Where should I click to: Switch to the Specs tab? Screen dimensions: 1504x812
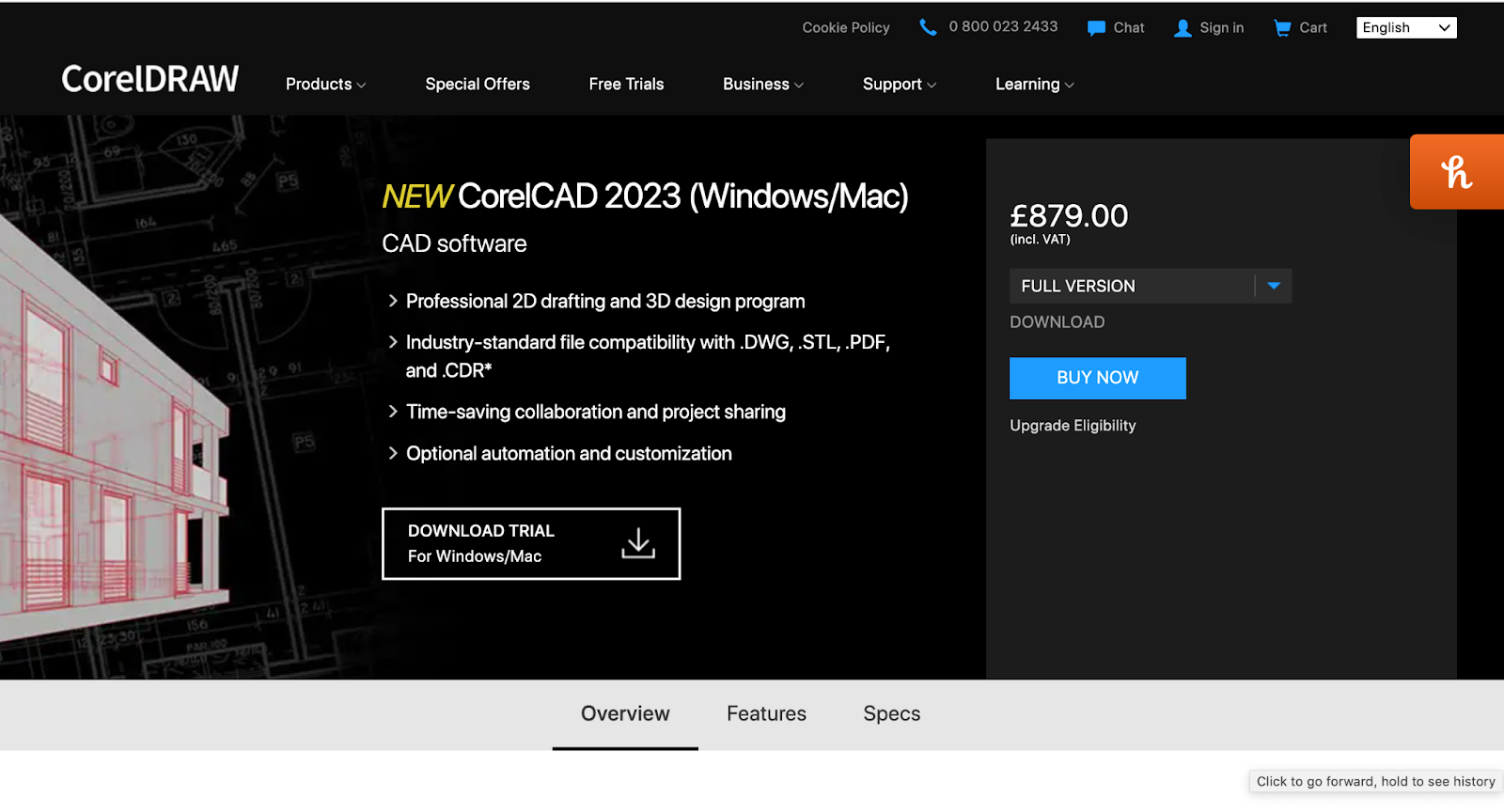click(x=892, y=714)
